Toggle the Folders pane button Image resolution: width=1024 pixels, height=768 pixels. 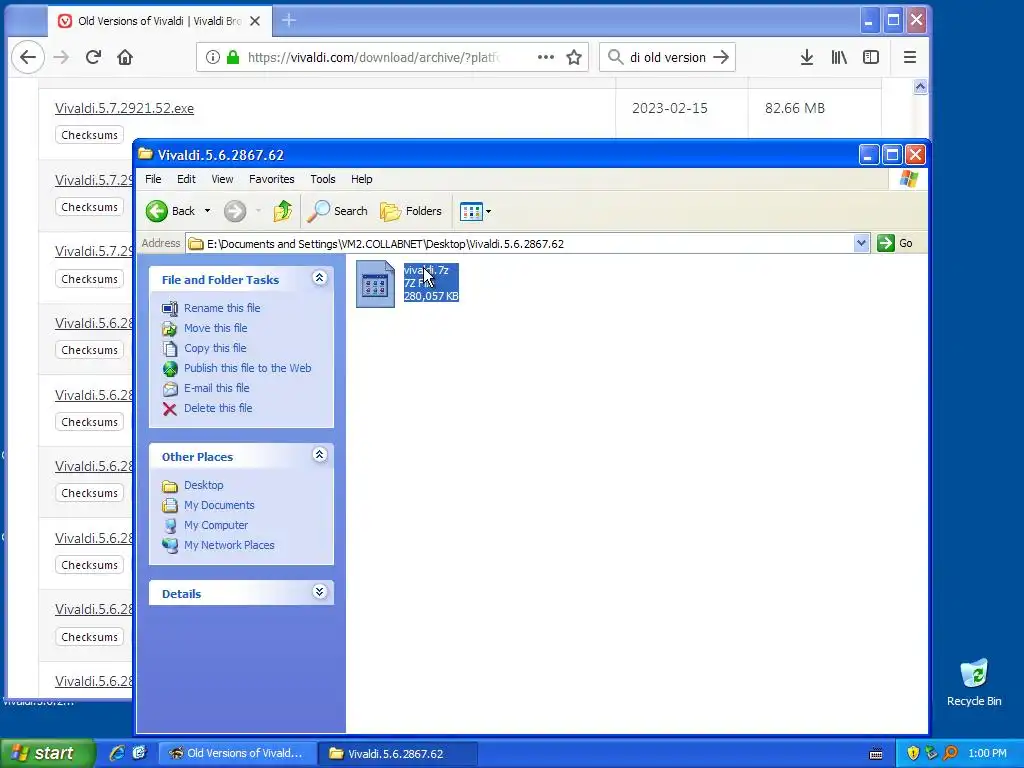(411, 211)
